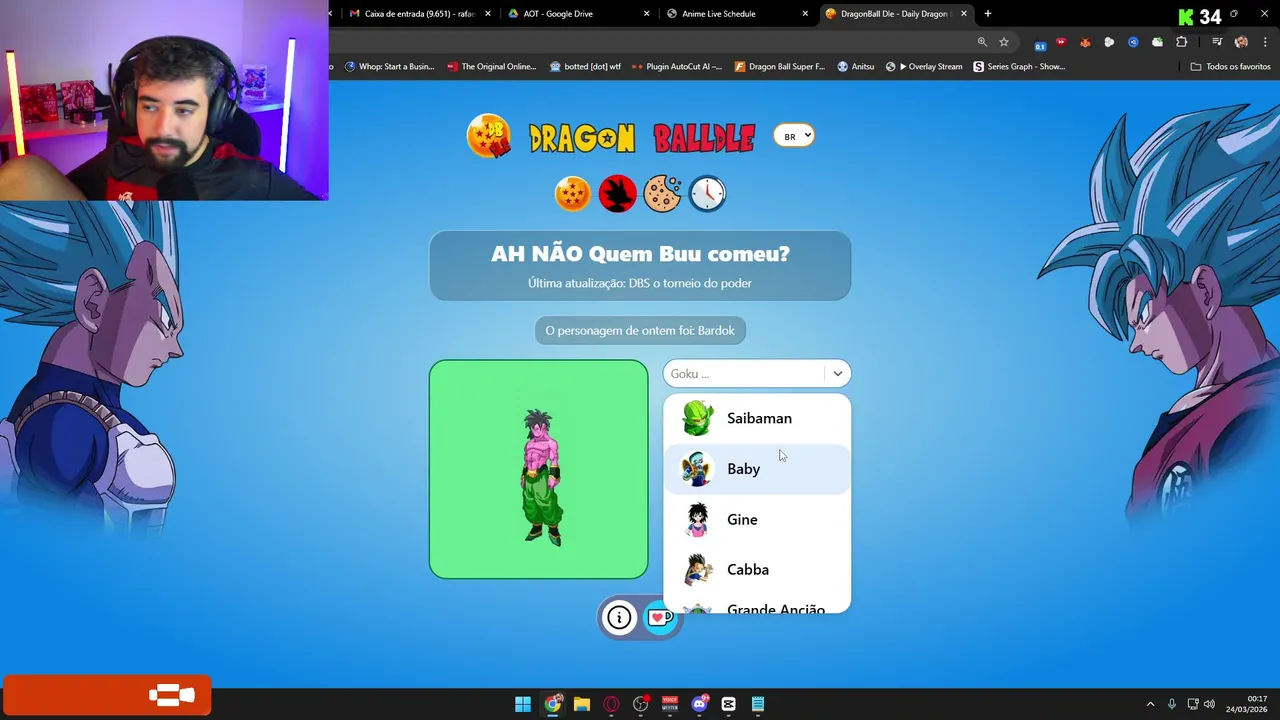Screen dimensions: 1280x720
Task: Open a new browser tab
Action: click(988, 14)
